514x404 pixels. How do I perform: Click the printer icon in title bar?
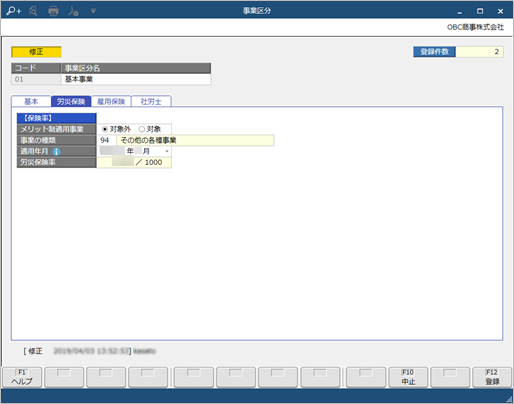[x=53, y=11]
